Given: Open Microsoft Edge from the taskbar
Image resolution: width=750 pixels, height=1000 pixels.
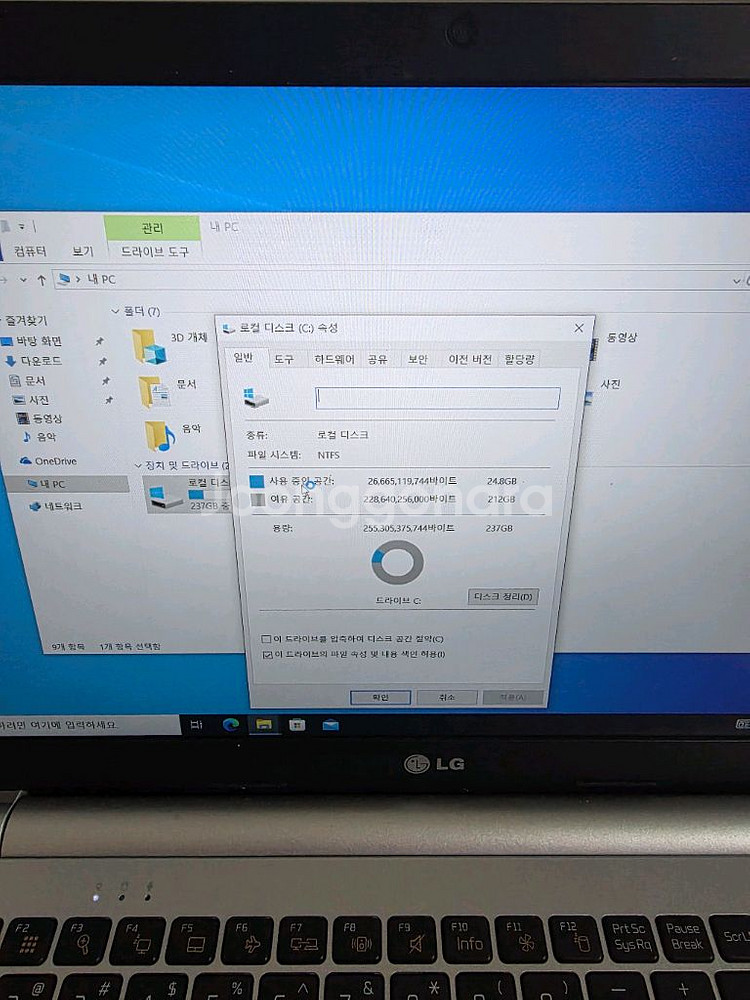Looking at the screenshot, I should [x=231, y=725].
